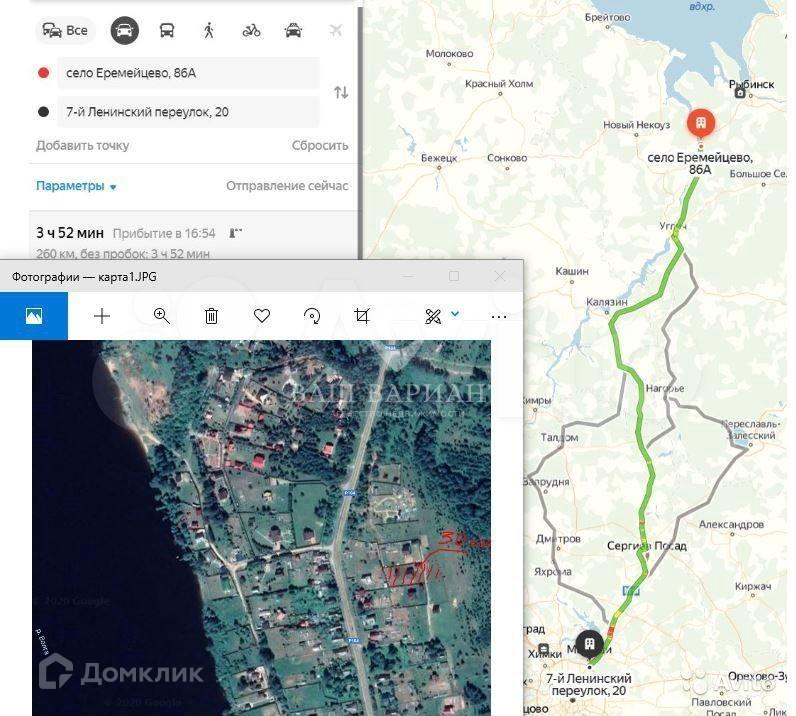Open the crop tool in Photos
Screen dimensions: 796x716
coord(361,316)
